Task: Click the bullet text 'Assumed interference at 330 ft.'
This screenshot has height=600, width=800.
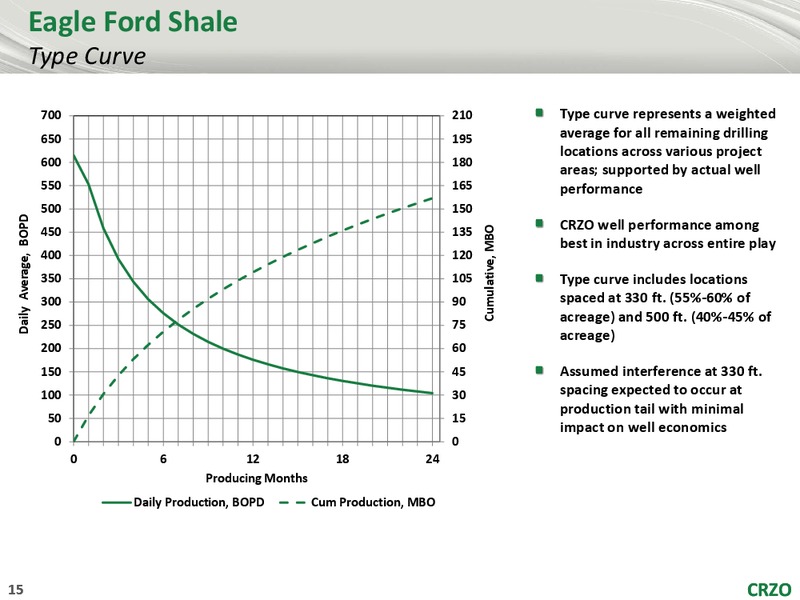Action: point(661,371)
